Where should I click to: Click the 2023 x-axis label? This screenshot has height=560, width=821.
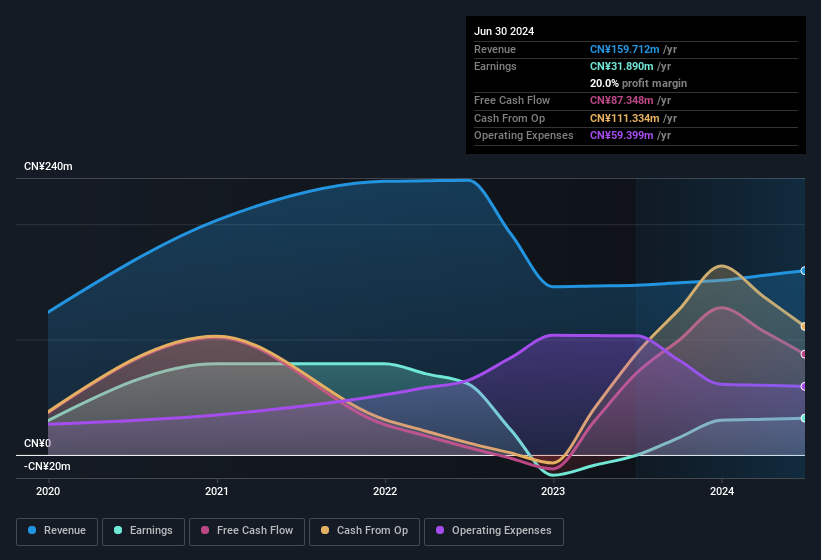point(553,491)
